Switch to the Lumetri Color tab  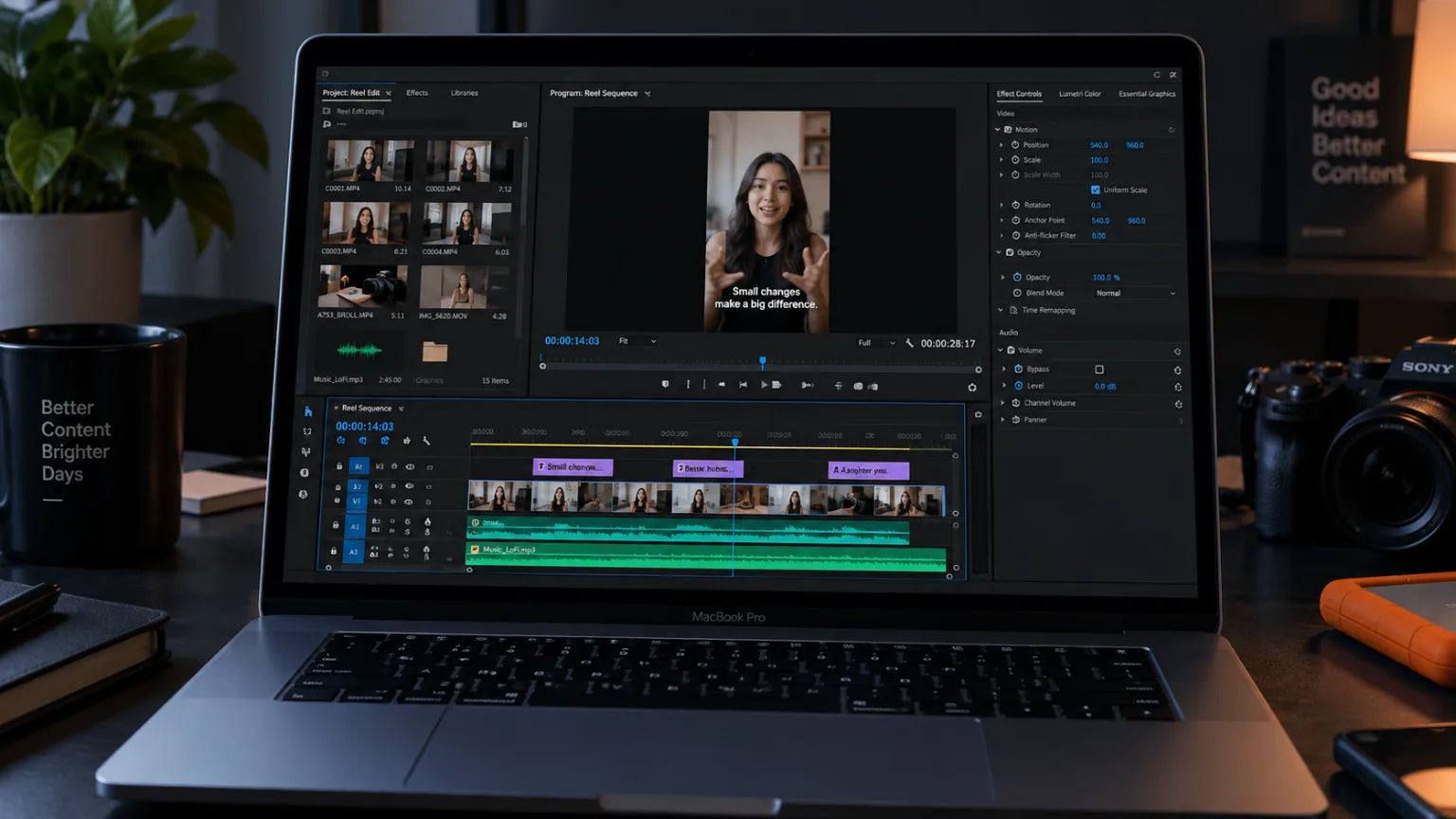tap(1080, 94)
